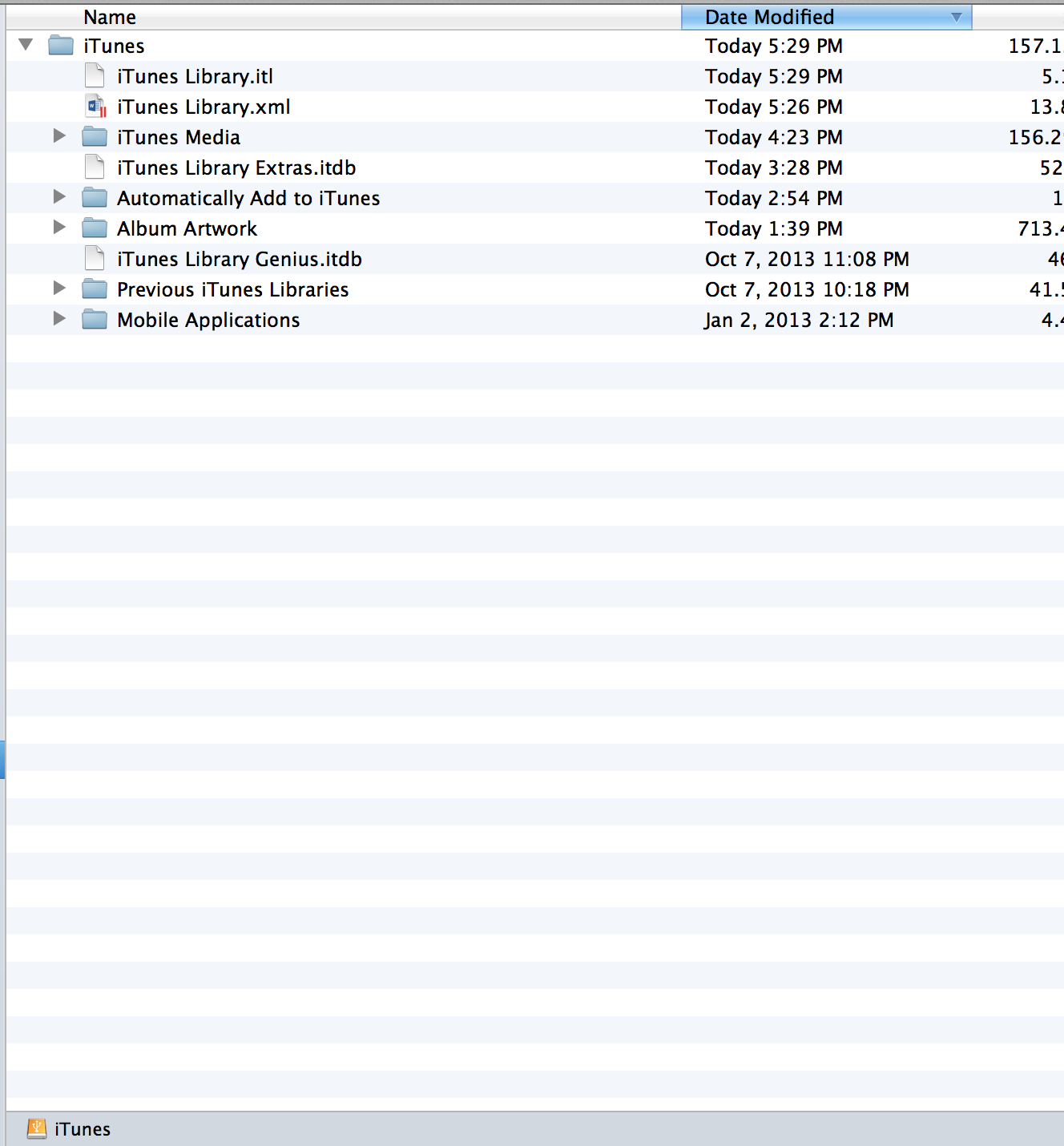Click the 13.8 size value for iTunes Library.xml
This screenshot has width=1064, height=1146.
pyautogui.click(x=1046, y=107)
